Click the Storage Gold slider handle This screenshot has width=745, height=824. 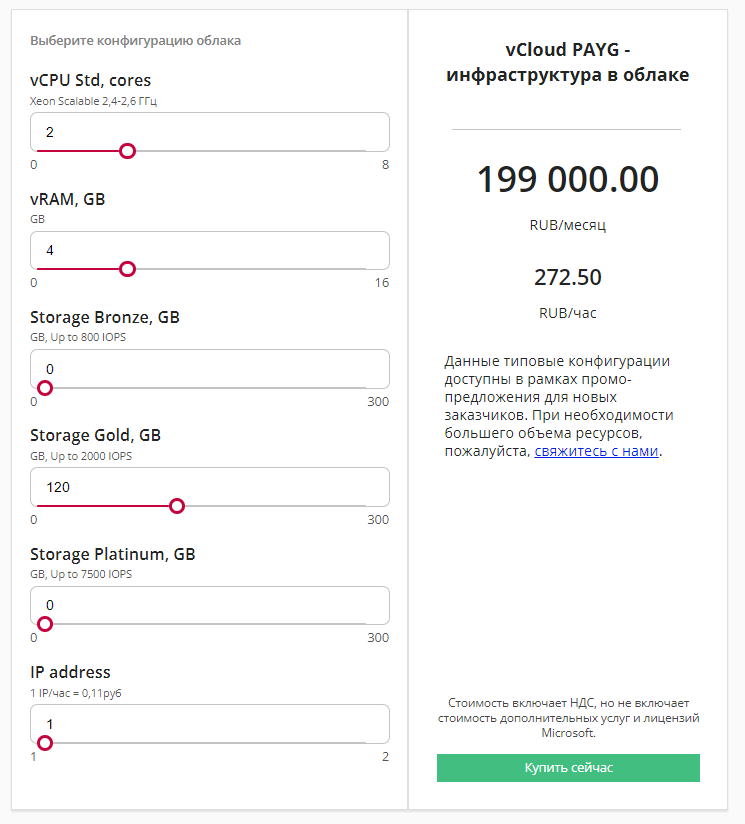177,506
